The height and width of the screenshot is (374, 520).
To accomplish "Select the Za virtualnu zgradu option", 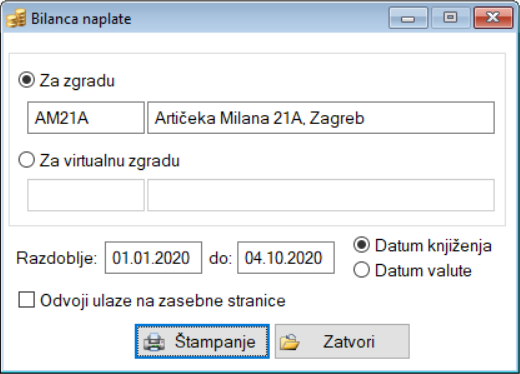I will click(27, 160).
